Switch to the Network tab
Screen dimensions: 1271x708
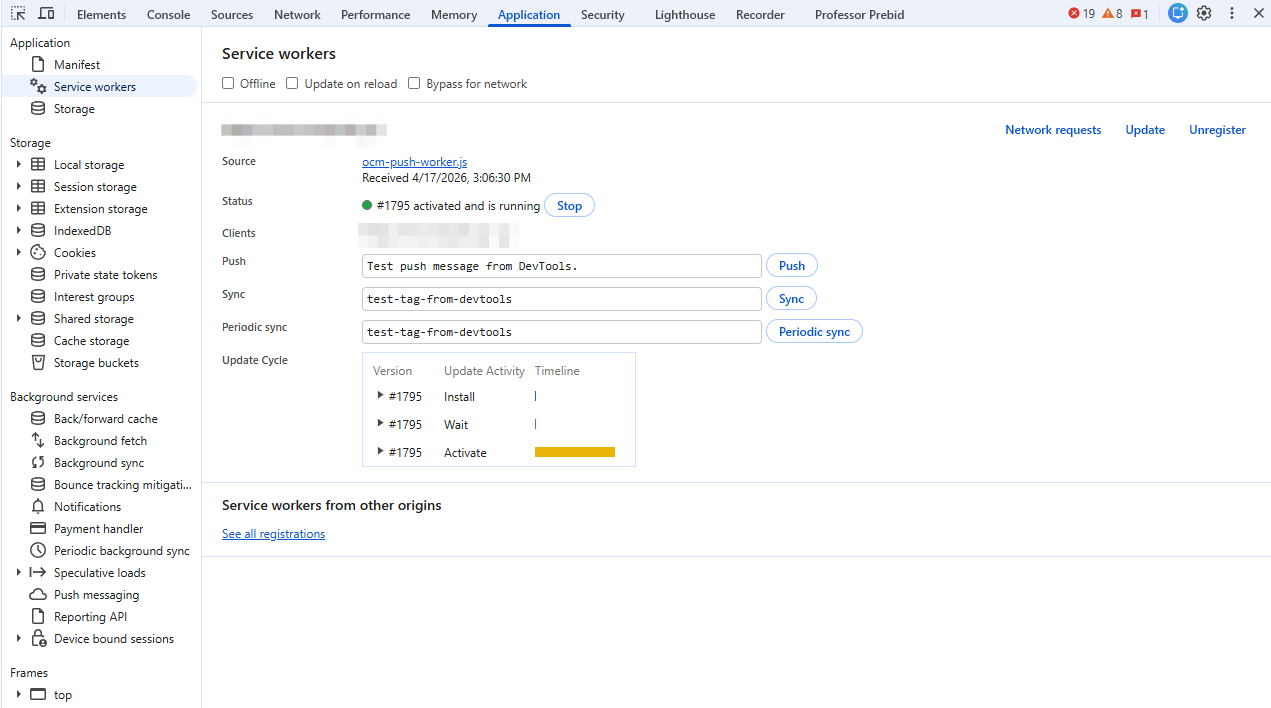tap(297, 13)
